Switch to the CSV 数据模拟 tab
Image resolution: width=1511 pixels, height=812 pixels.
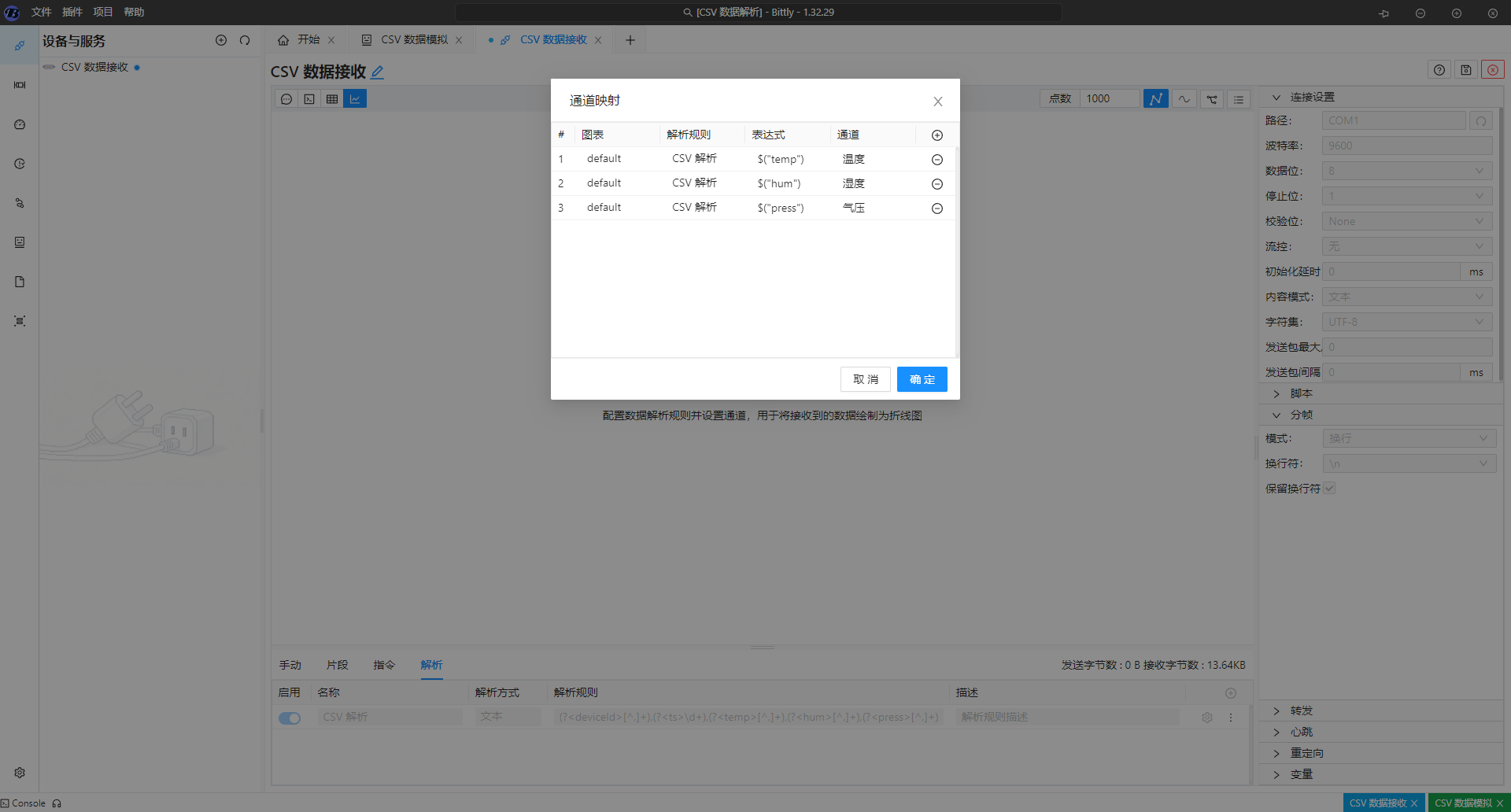[414, 40]
